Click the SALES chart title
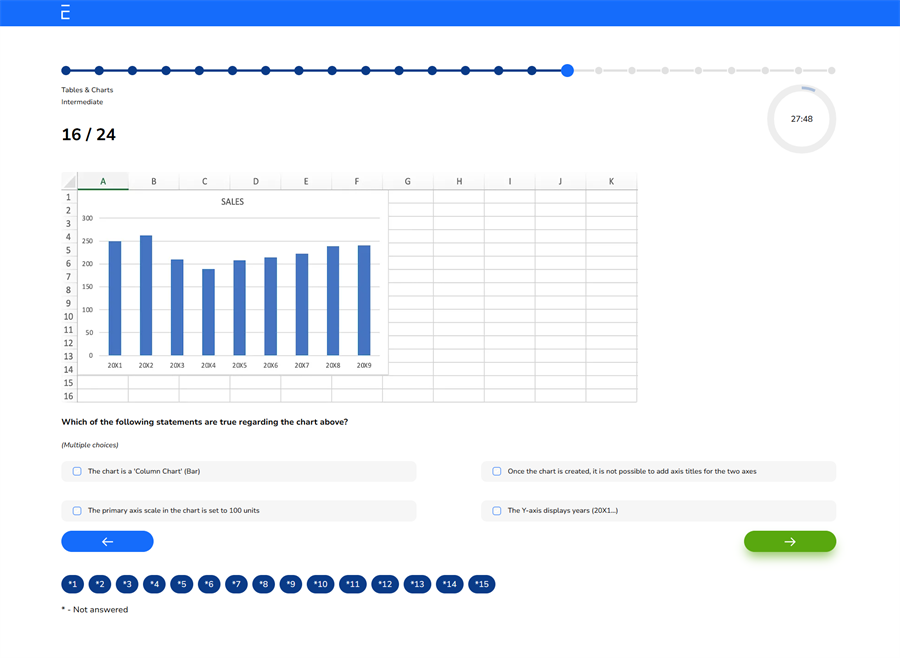 click(x=232, y=201)
